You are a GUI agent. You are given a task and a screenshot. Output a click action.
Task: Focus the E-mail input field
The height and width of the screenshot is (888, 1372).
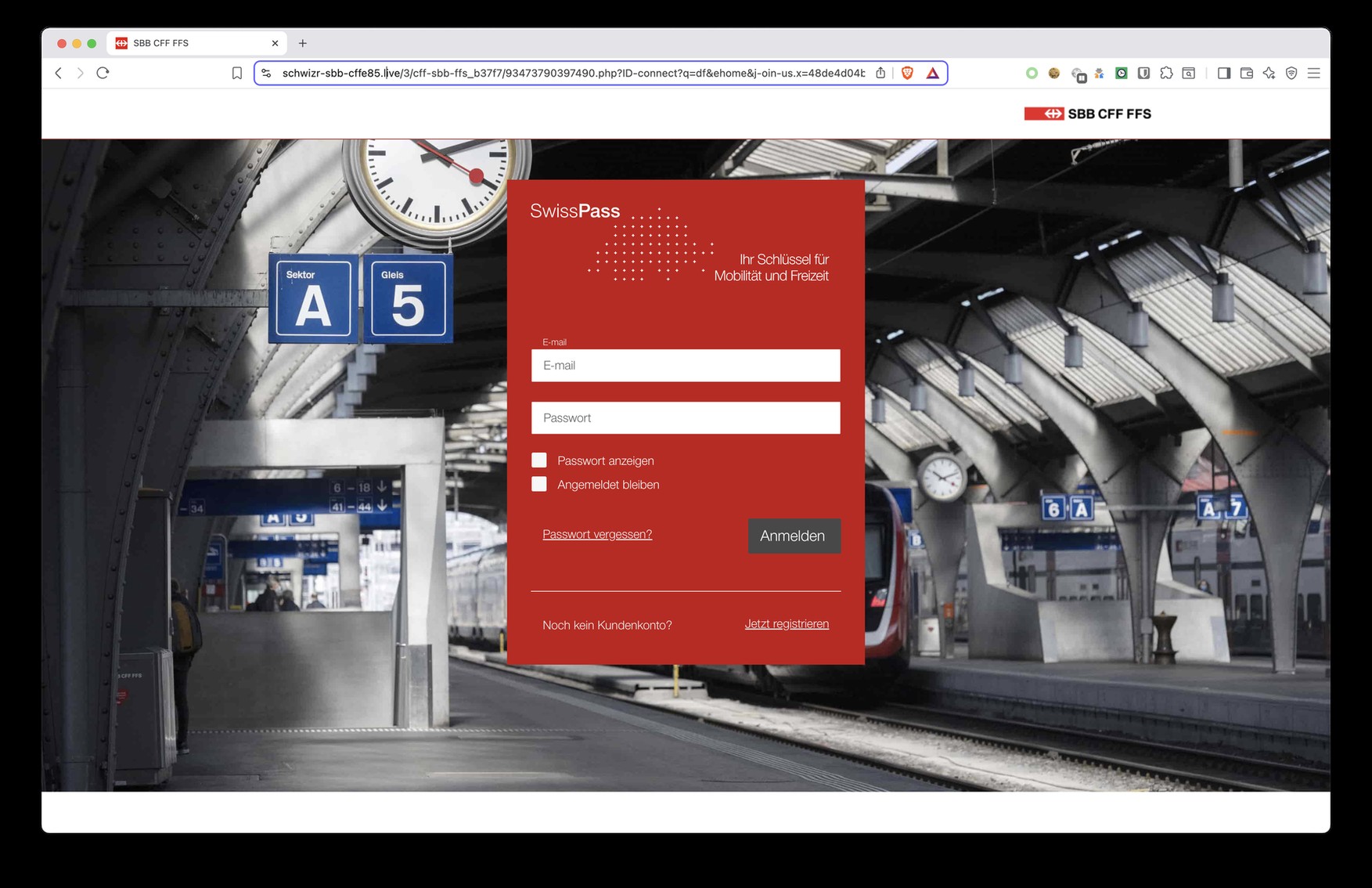(x=686, y=366)
